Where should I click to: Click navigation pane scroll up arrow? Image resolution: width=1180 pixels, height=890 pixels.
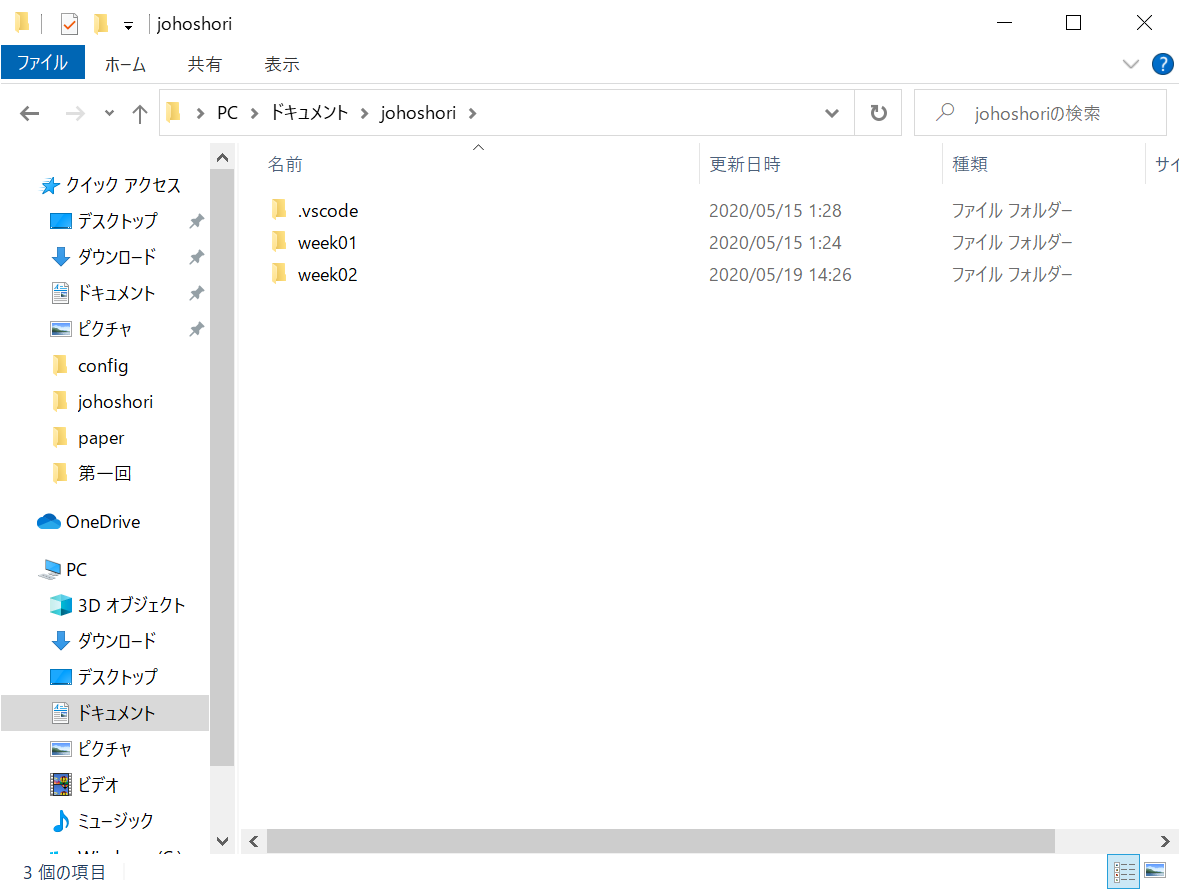[222, 158]
